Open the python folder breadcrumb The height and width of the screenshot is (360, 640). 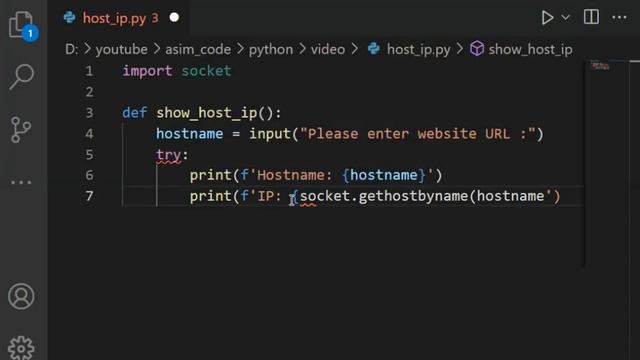[x=271, y=49]
